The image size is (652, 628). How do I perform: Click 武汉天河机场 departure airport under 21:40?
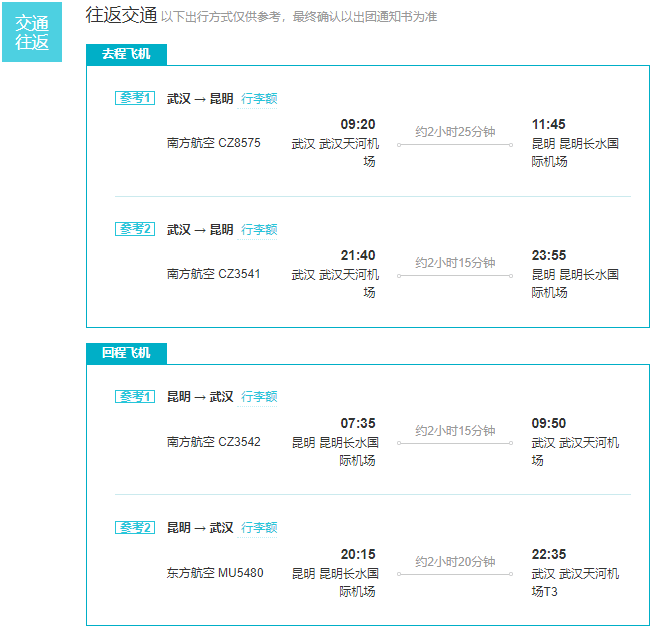coord(335,284)
